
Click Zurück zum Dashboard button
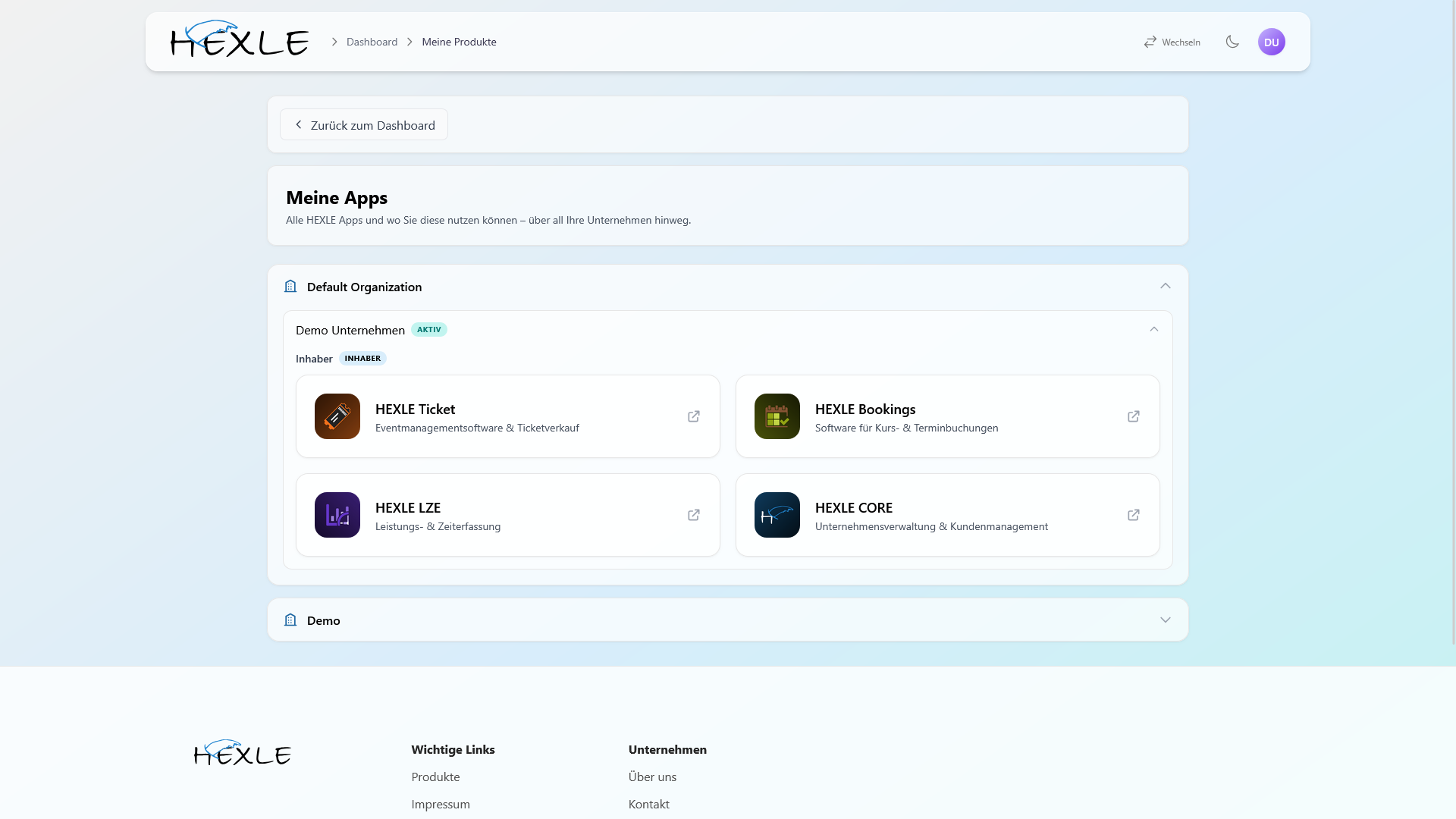364,124
